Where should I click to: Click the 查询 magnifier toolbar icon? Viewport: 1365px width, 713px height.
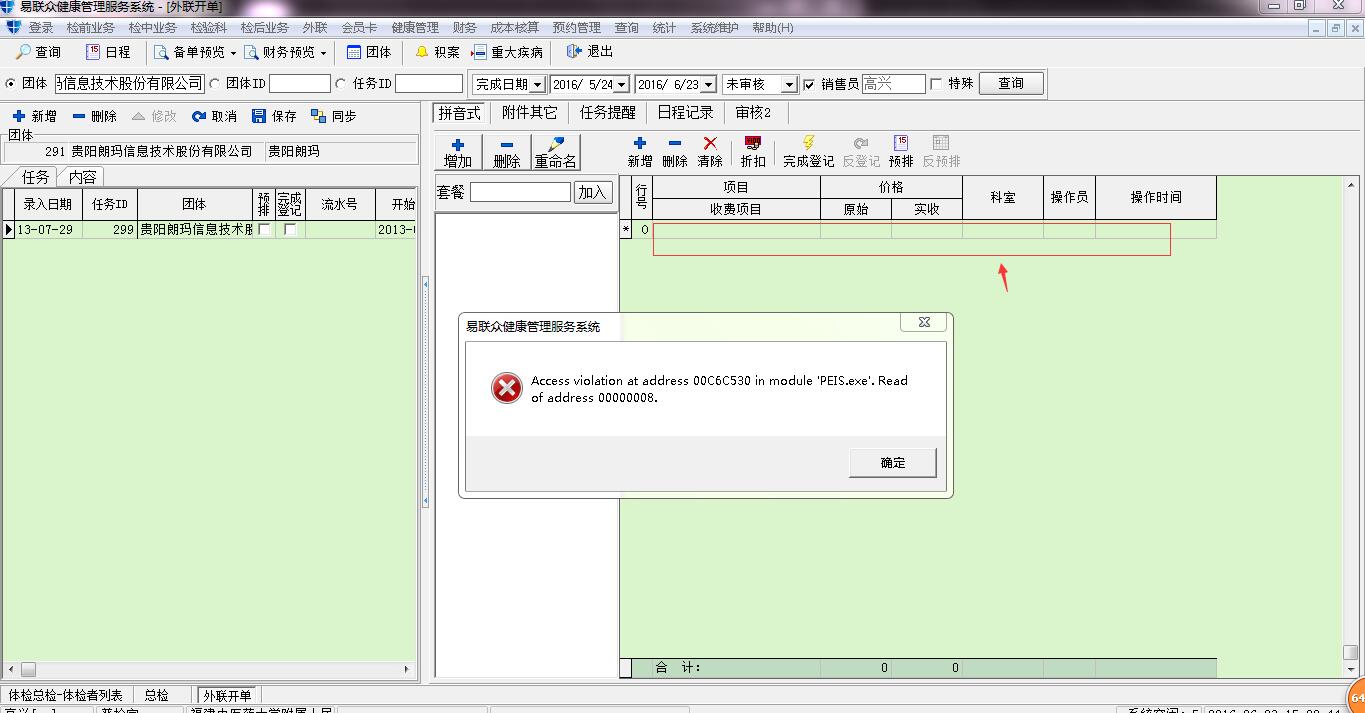click(x=22, y=52)
